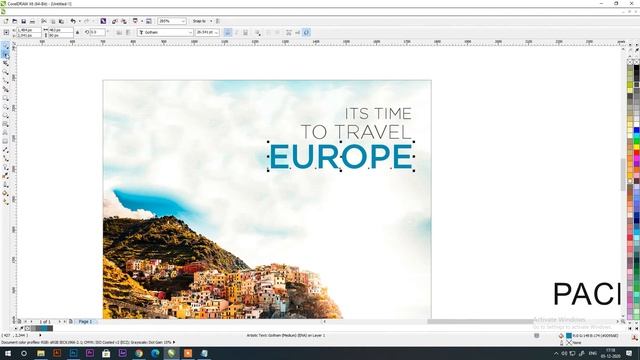Pick teal swatch in document palette
The width and height of the screenshot is (640, 360).
click(x=45, y=328)
